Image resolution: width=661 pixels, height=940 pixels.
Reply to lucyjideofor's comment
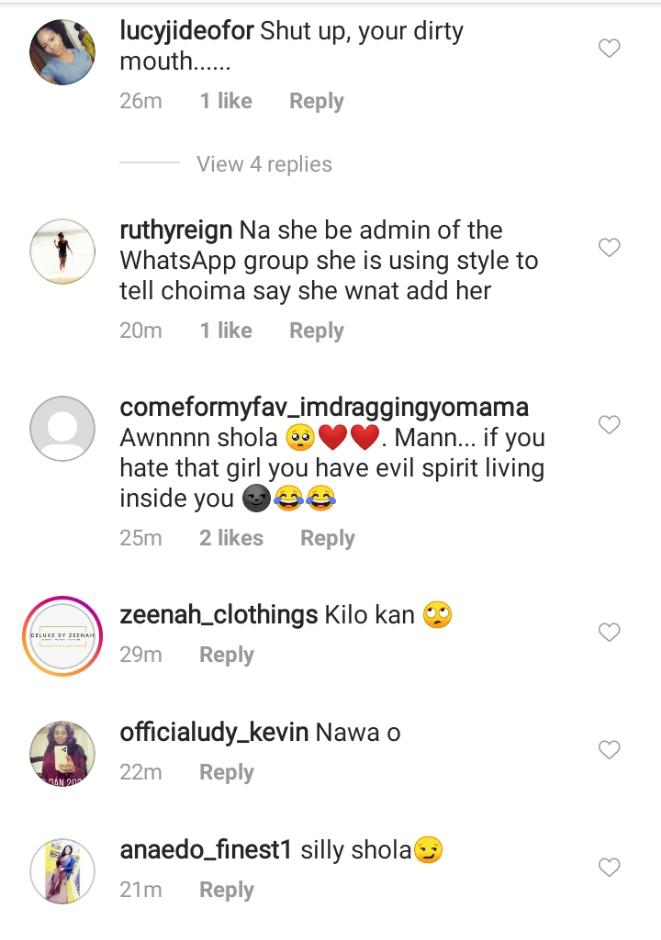pyautogui.click(x=316, y=101)
